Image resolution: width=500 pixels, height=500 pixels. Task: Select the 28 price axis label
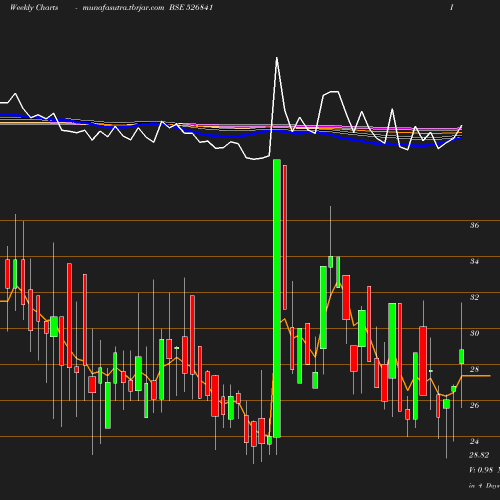click(x=474, y=369)
